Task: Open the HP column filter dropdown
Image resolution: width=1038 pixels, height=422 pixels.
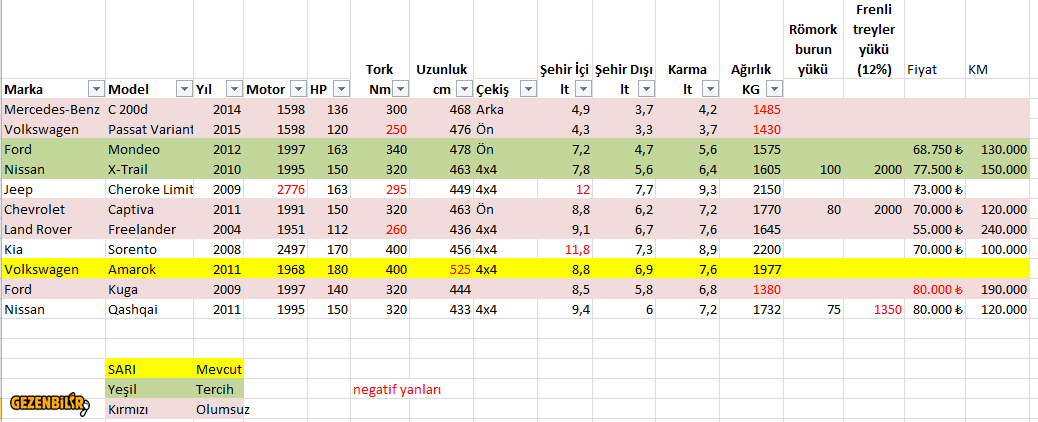Action: click(x=342, y=89)
